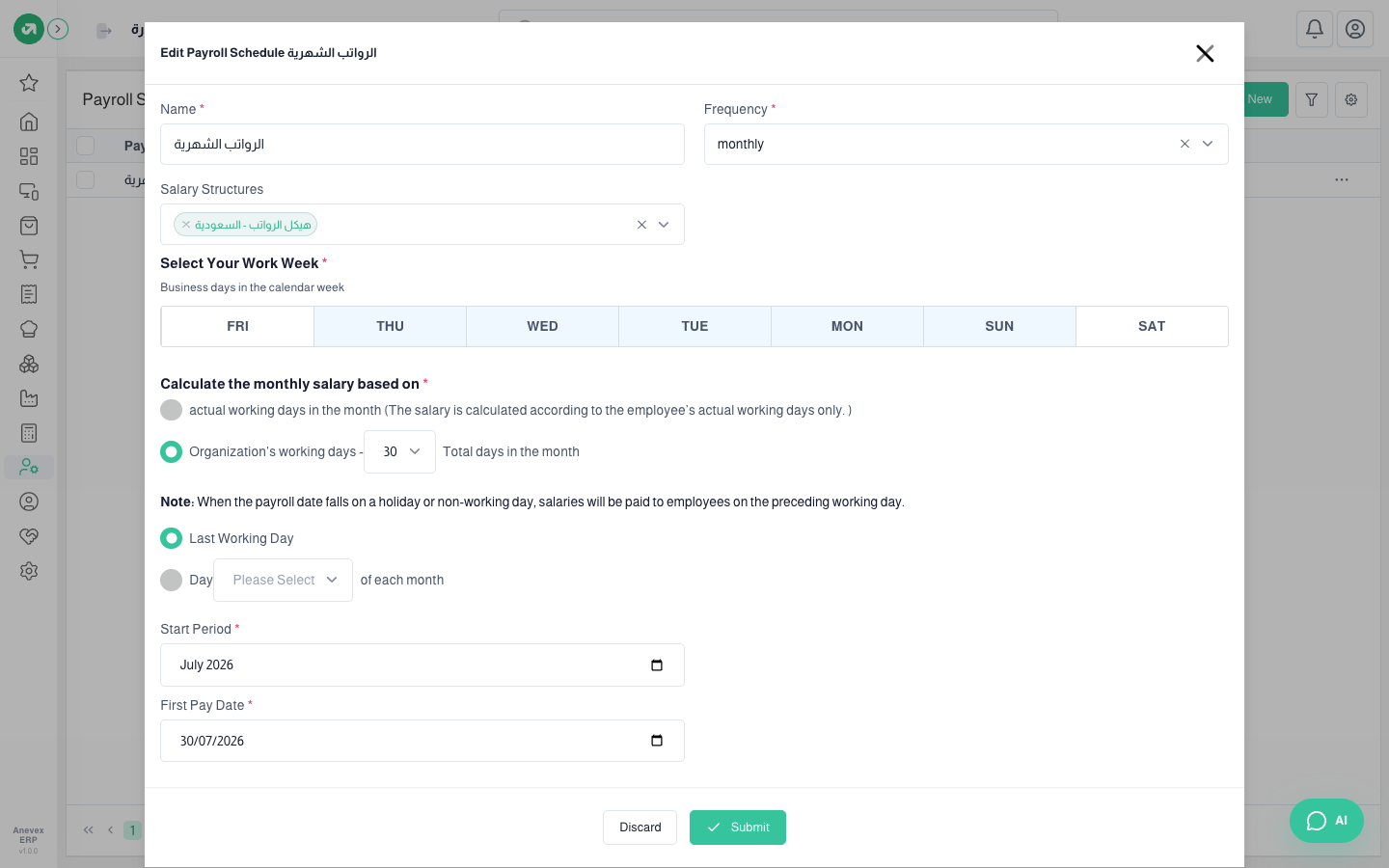The width and height of the screenshot is (1389, 868).
Task: Select actual working days radio option
Action: 171,410
